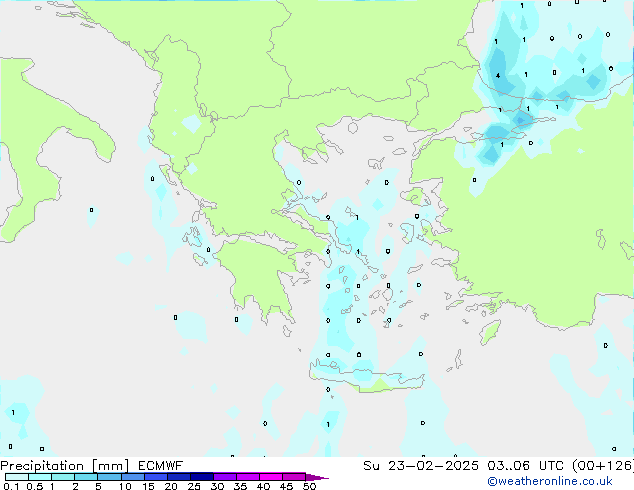The height and width of the screenshot is (490, 634).
Task: Choose the 20–25 mm legend color box
Action: (x=178, y=477)
